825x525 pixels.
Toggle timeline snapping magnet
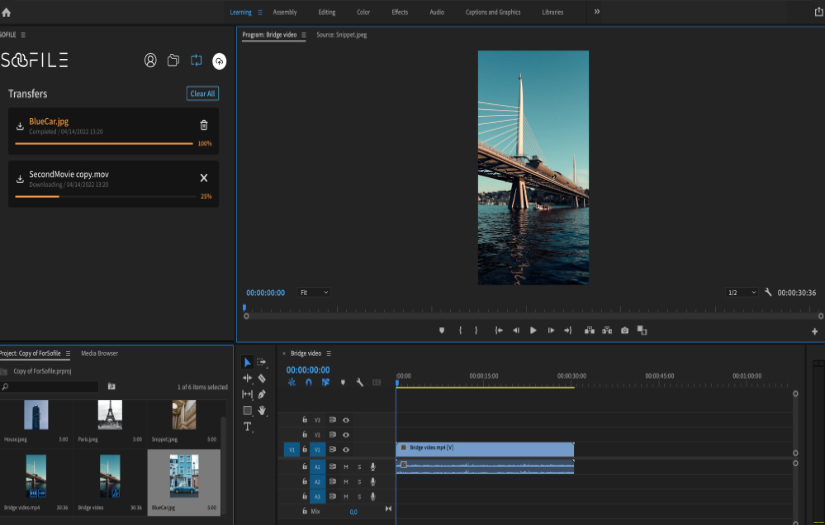308,382
